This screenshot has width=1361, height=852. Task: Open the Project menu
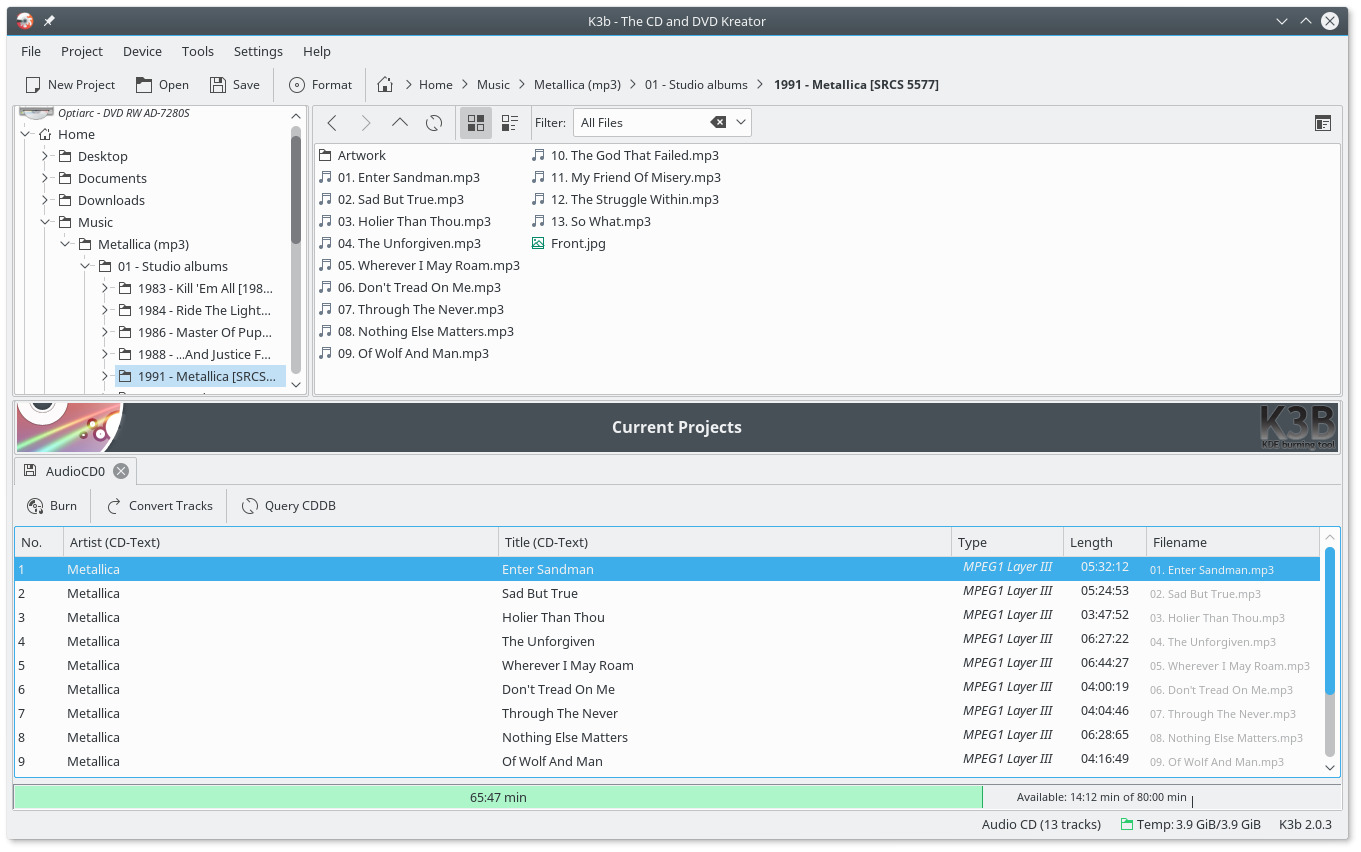(x=82, y=52)
